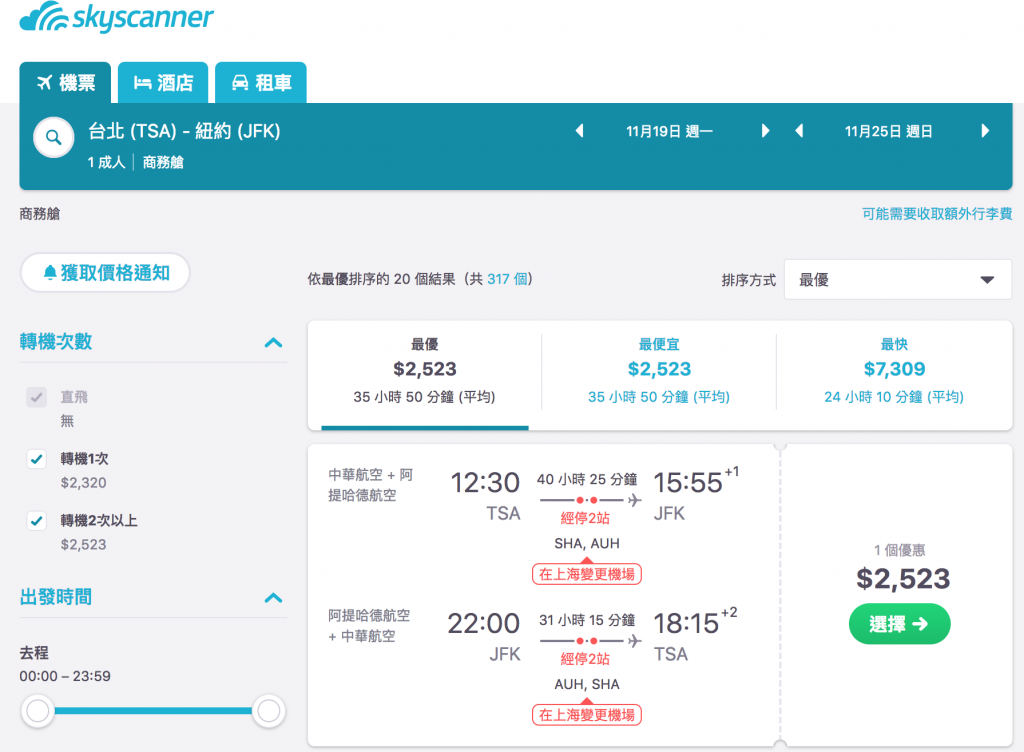The image size is (1024, 752).
Task: Switch to the 酒店 hotels tab
Action: coord(163,83)
